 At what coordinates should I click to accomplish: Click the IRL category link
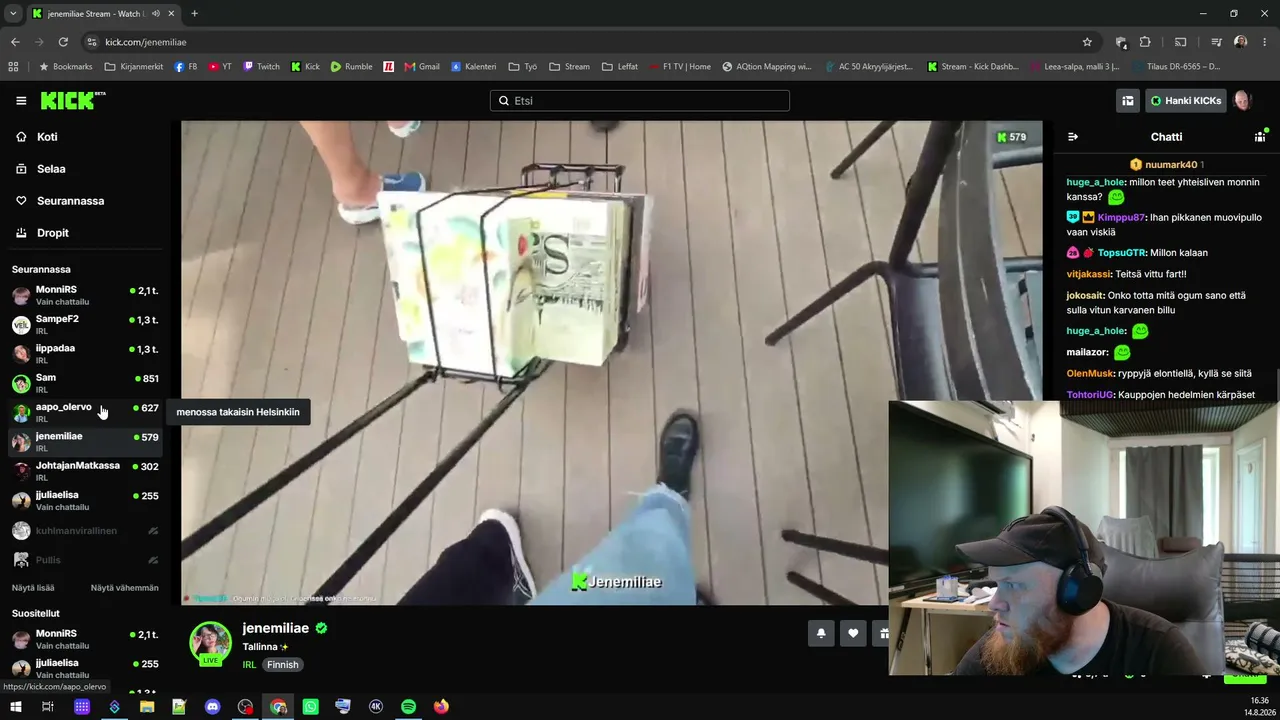[x=249, y=664]
